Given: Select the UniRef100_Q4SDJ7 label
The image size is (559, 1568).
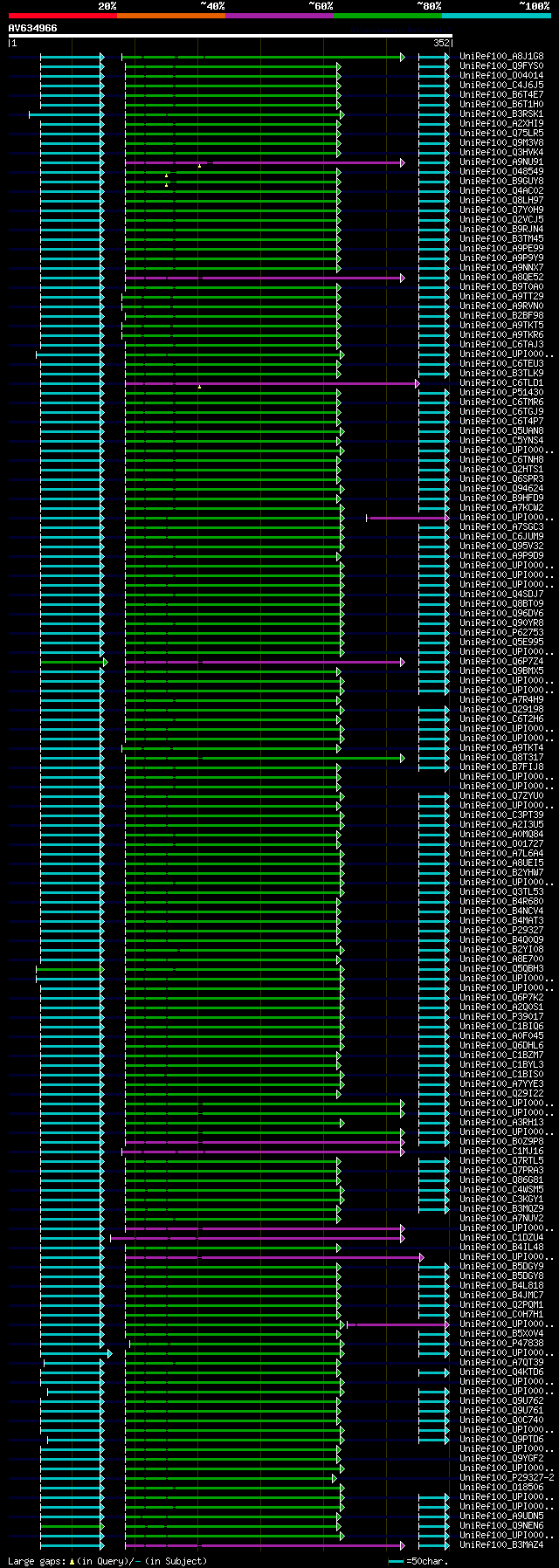Looking at the screenshot, I should pyautogui.click(x=501, y=595).
